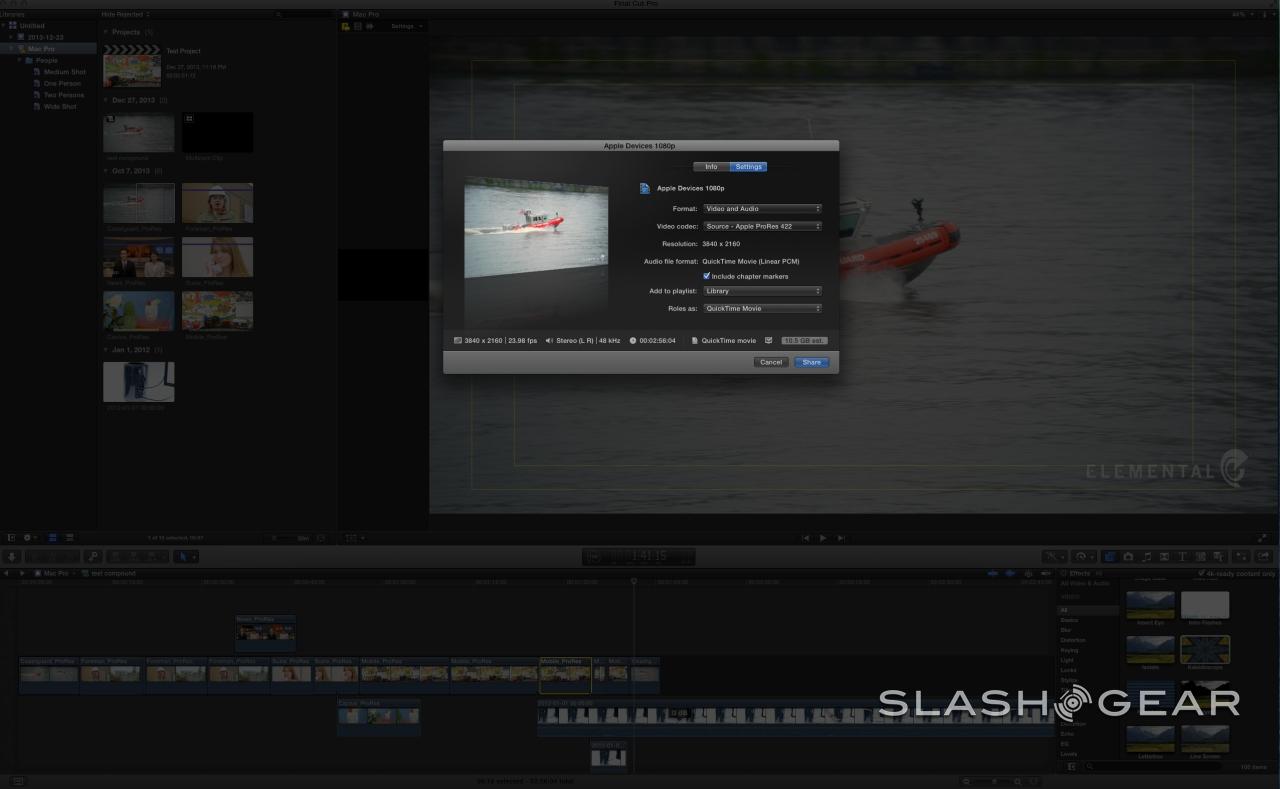The image size is (1280, 789).
Task: Open the enhancements magic wand menu
Action: pos(1055,556)
